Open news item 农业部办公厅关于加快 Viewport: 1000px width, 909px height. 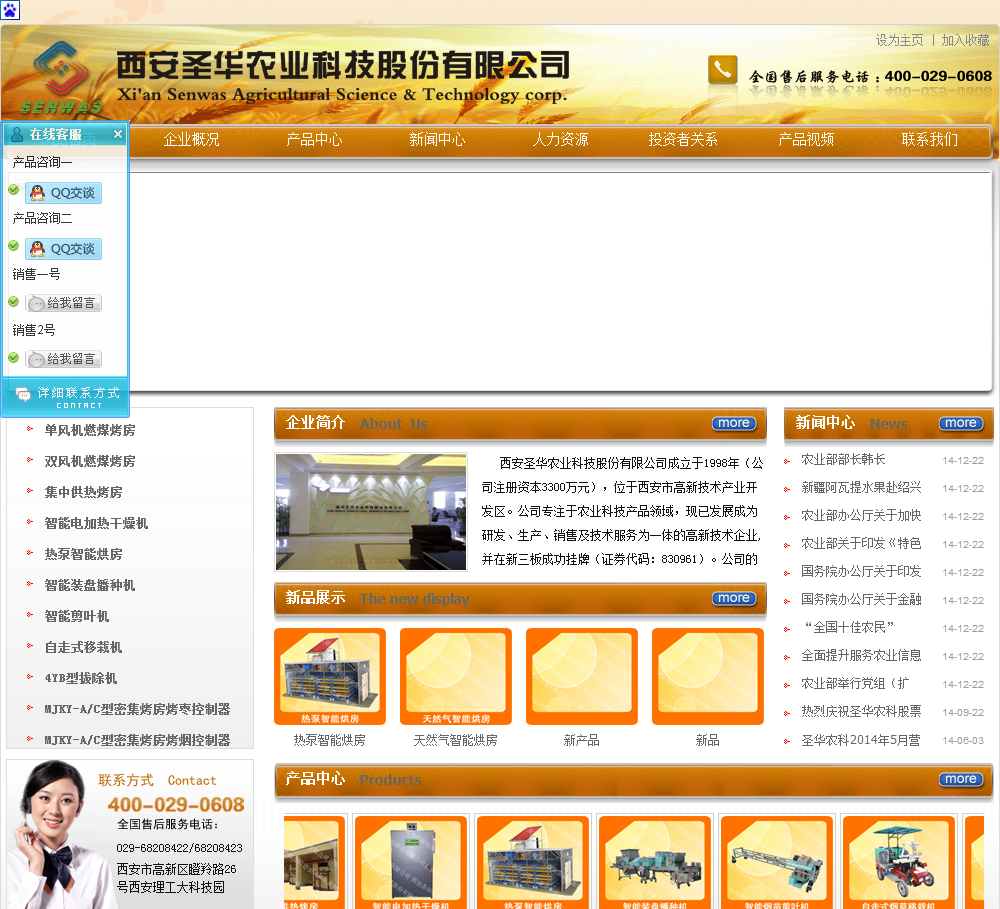(861, 515)
